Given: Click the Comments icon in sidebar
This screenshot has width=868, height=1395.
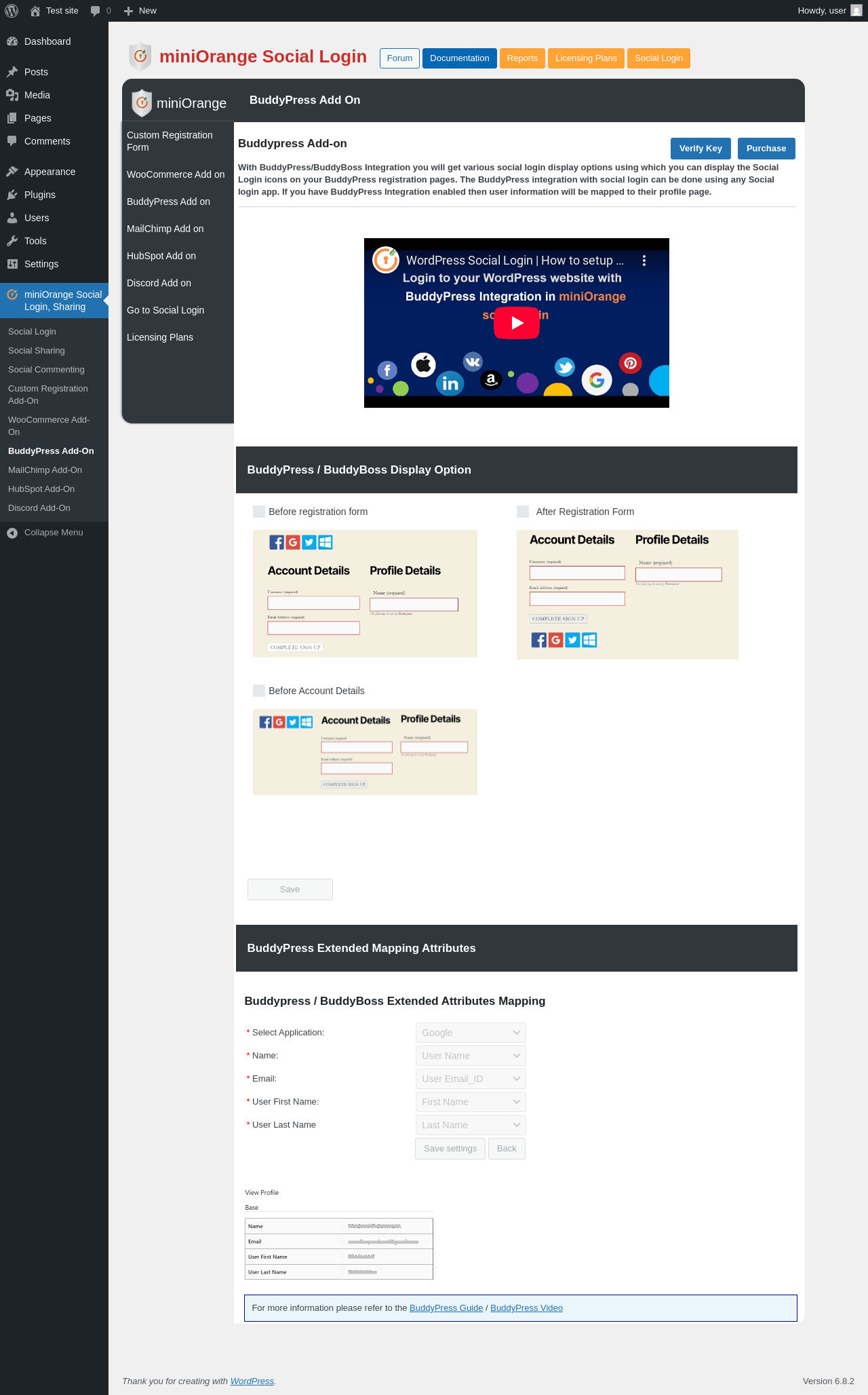Looking at the screenshot, I should point(12,141).
